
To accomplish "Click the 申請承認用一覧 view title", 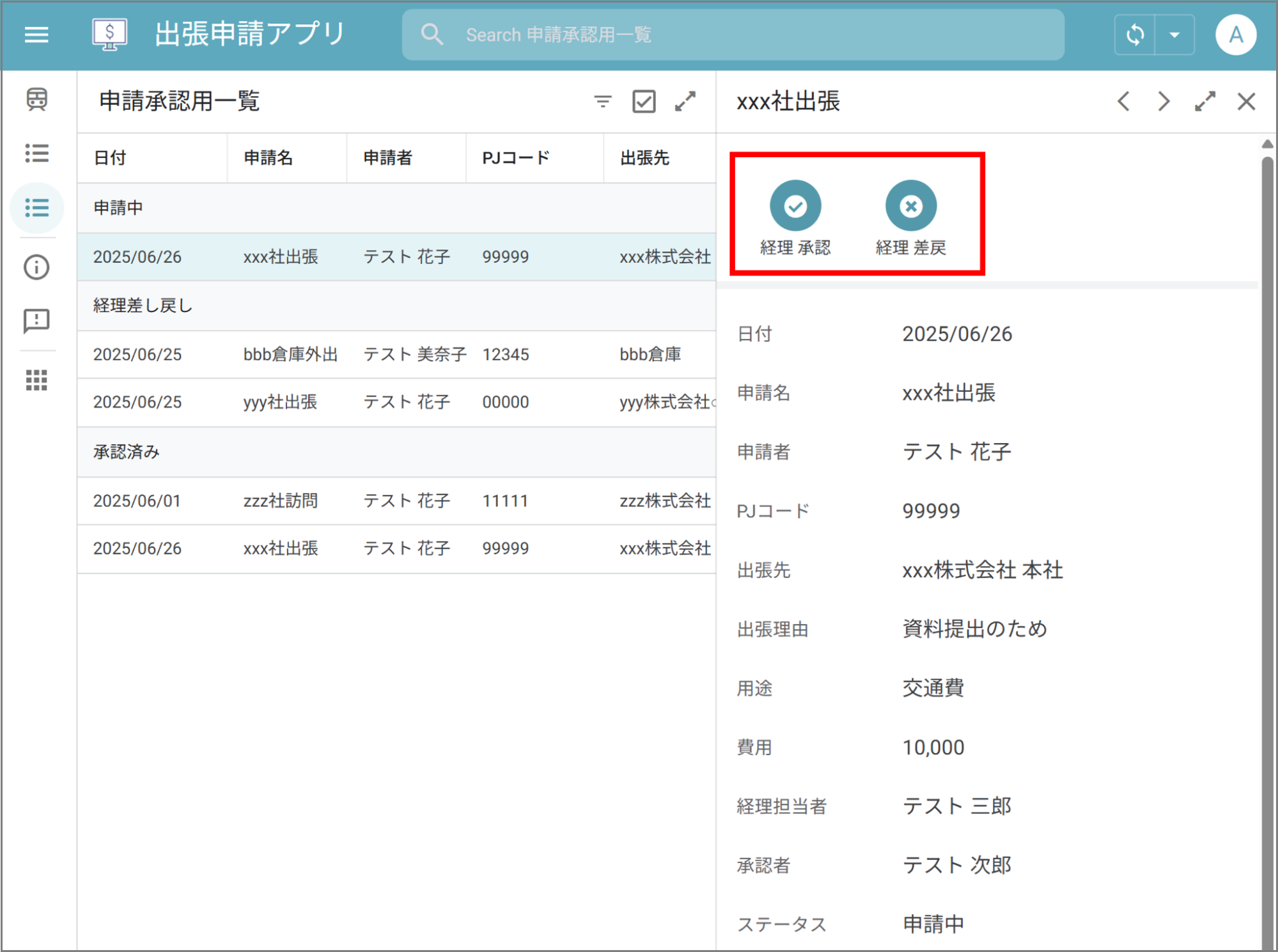I will 180,101.
